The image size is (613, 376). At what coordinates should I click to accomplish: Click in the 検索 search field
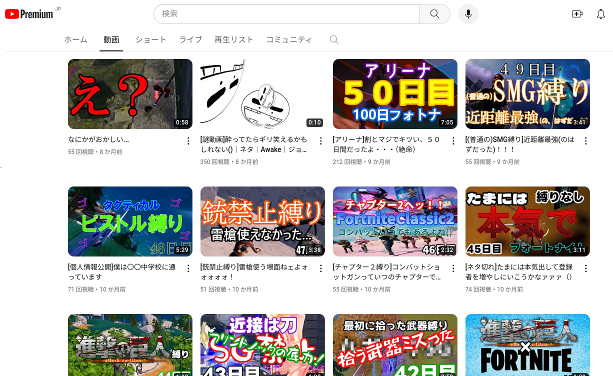tap(287, 14)
